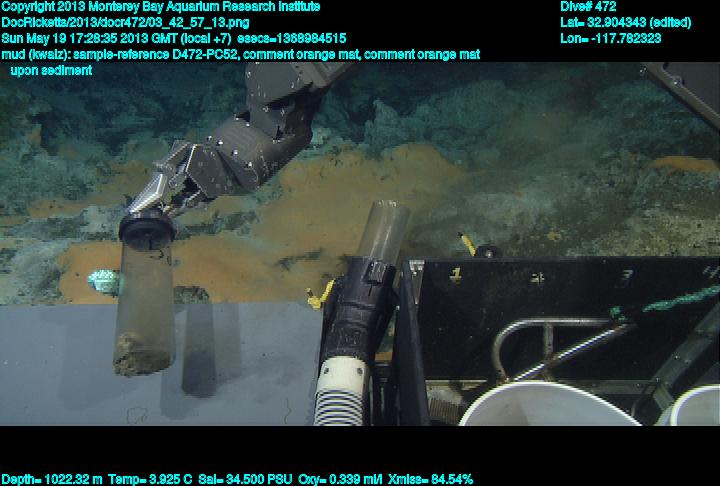Click the 'Depth= 1022.32 m' readout
Viewport: 720px width, 486px height.
(52, 479)
